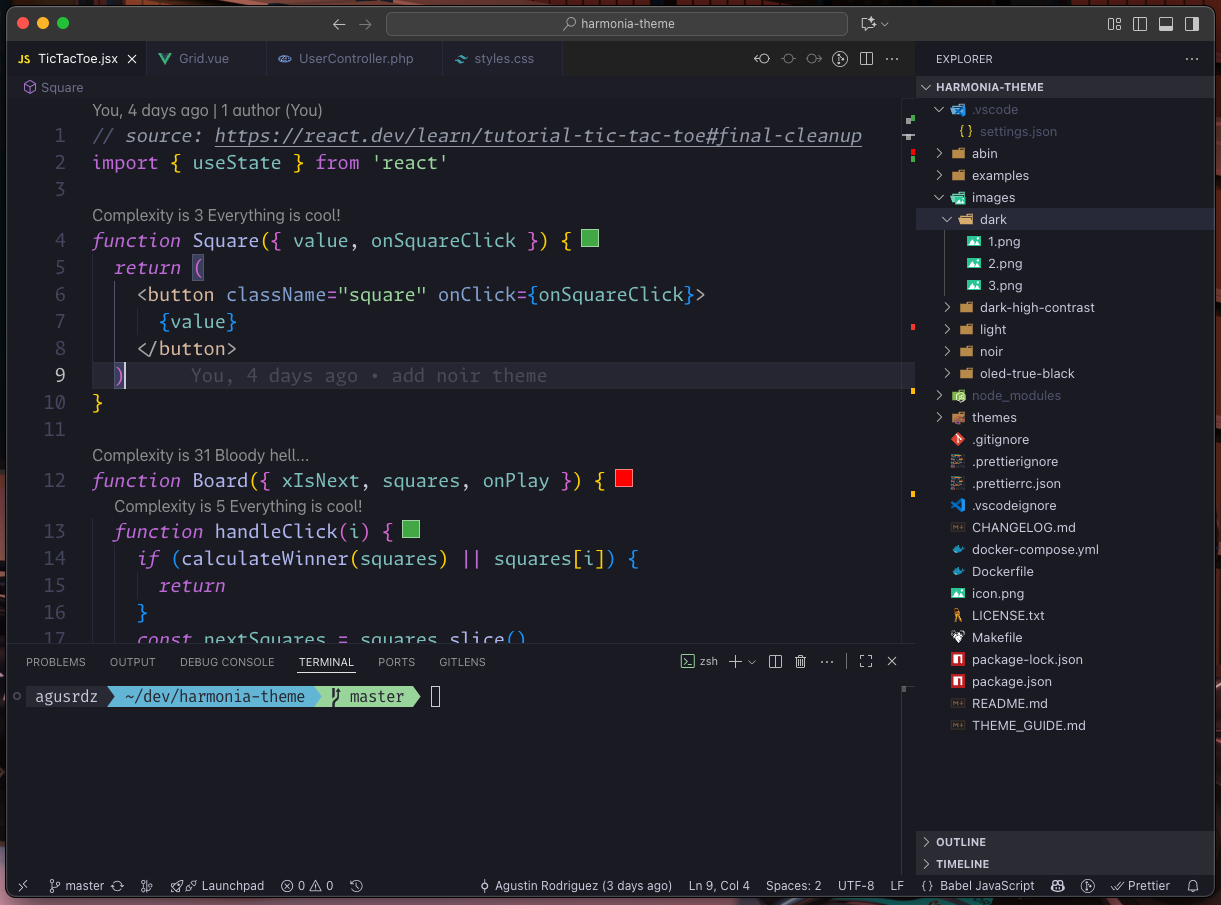Open previous revision via GitLens arrow icon
Image resolution: width=1221 pixels, height=905 pixels.
point(762,59)
